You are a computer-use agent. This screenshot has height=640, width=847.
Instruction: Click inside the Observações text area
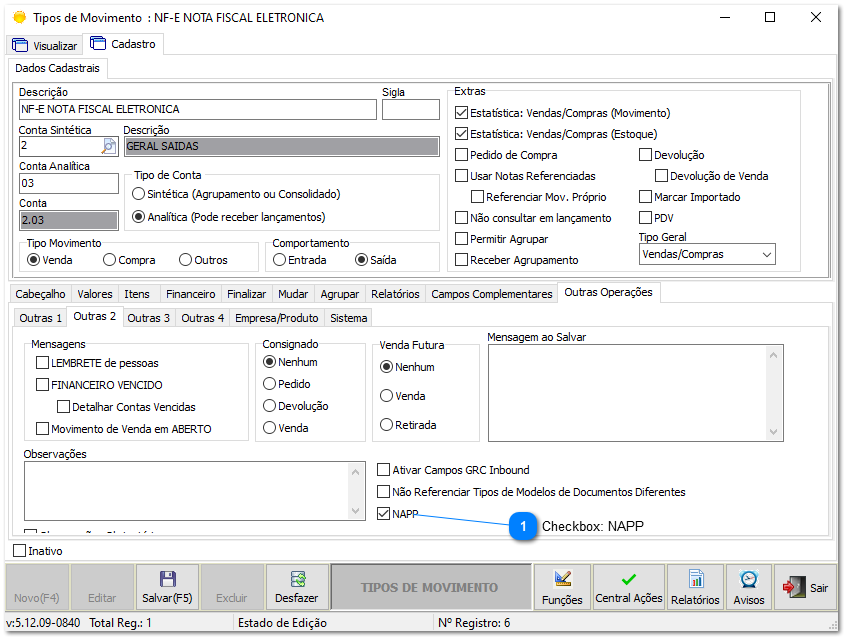(x=180, y=490)
